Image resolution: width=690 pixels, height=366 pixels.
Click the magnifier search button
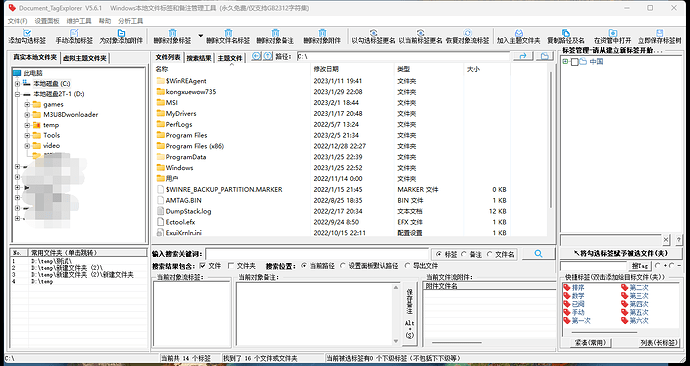click(x=538, y=254)
